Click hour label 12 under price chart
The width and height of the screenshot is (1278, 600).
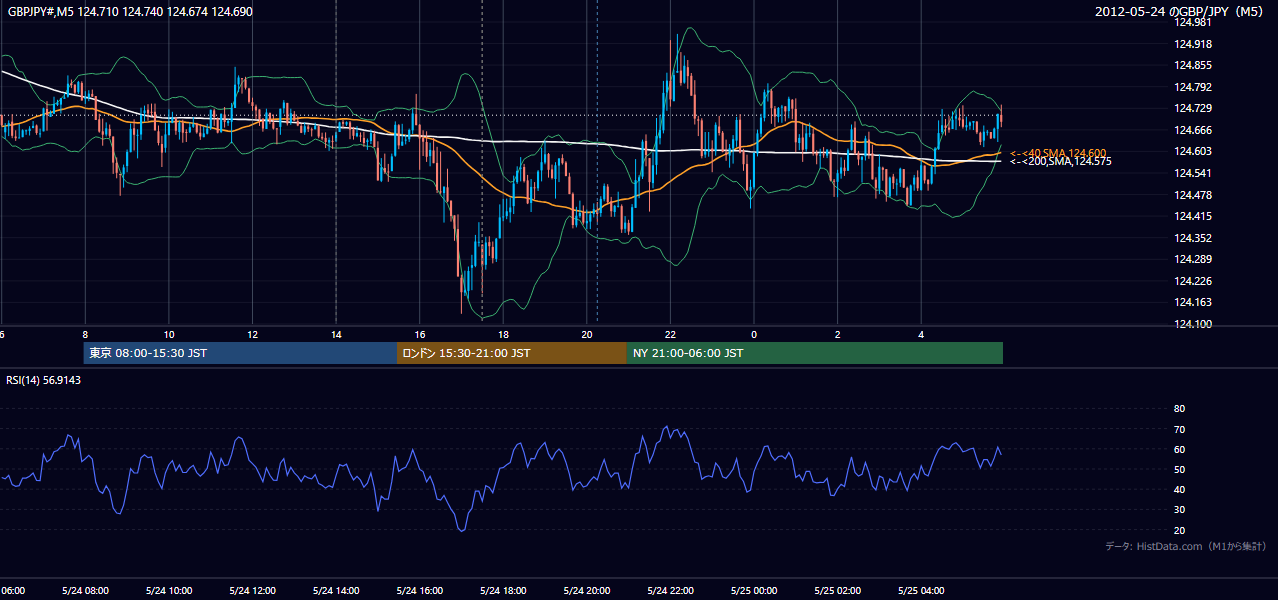(x=252, y=334)
